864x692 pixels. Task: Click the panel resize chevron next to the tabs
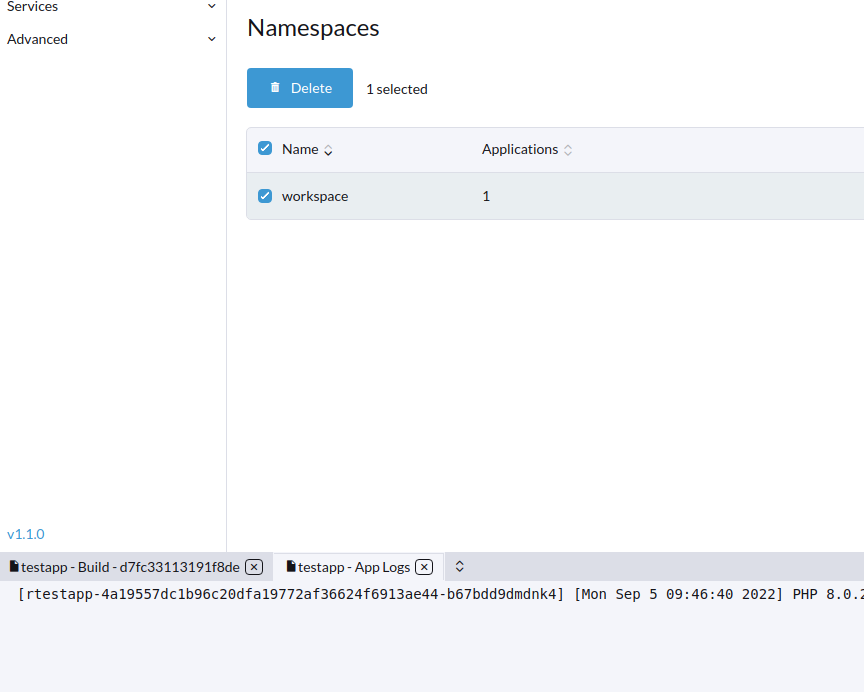[x=459, y=566]
